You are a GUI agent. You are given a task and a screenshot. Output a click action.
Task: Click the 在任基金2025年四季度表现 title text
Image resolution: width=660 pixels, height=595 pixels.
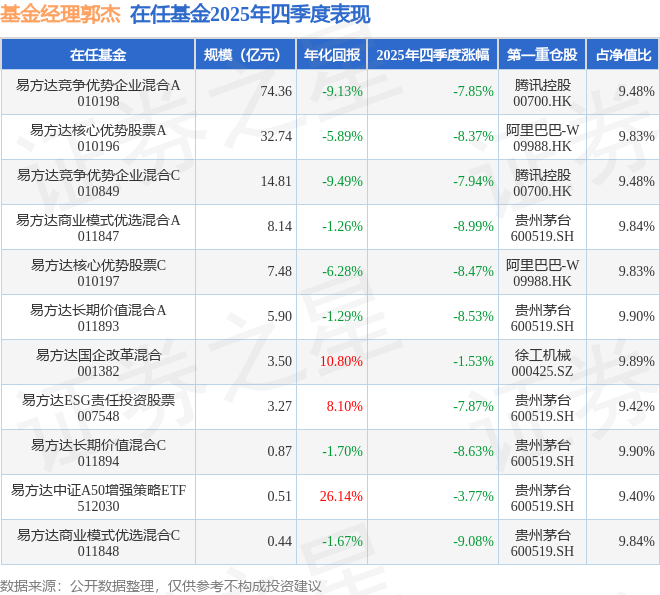pos(250,14)
